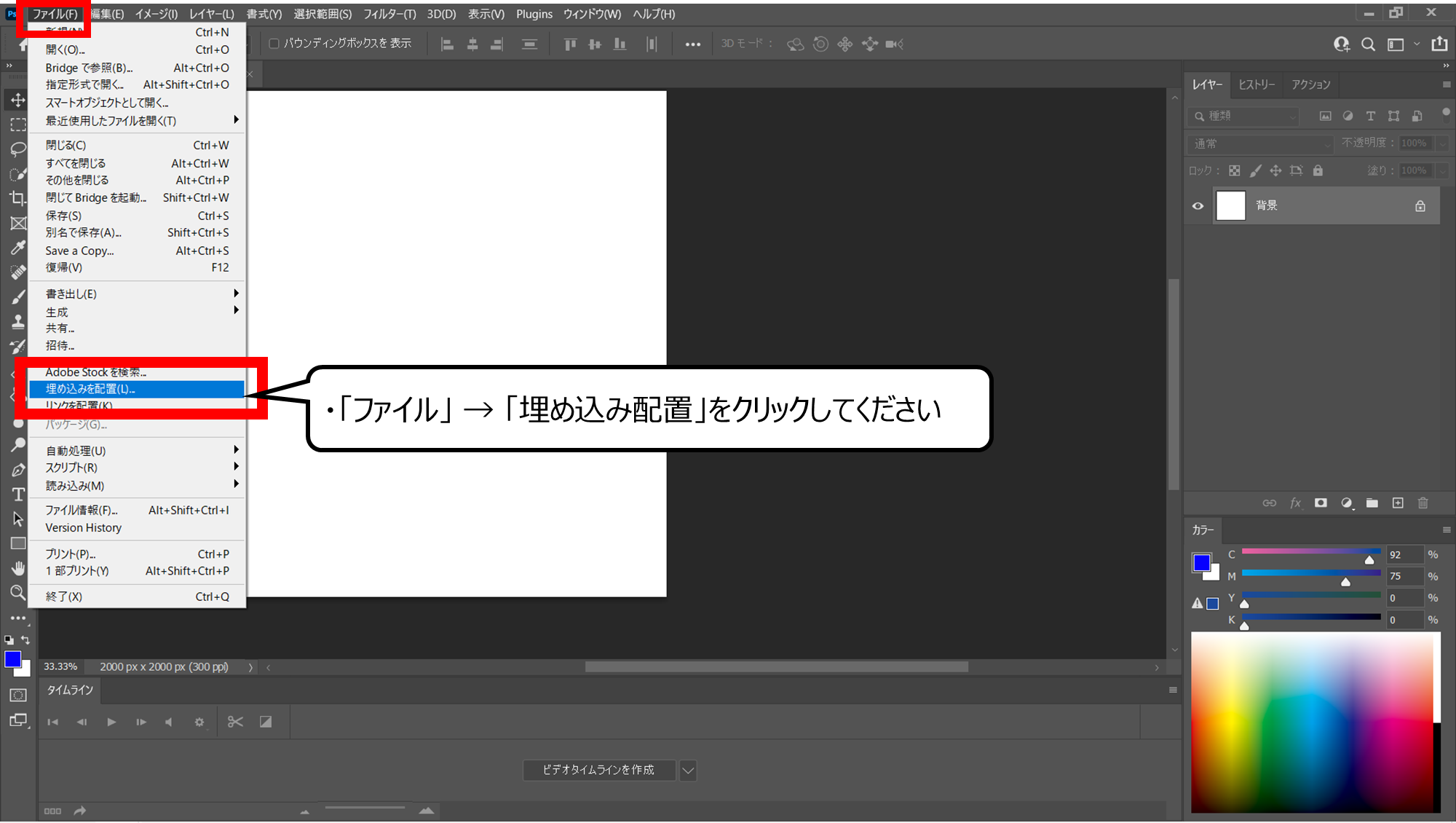Create a new group folder icon
The width and height of the screenshot is (1456, 823).
click(x=1372, y=503)
